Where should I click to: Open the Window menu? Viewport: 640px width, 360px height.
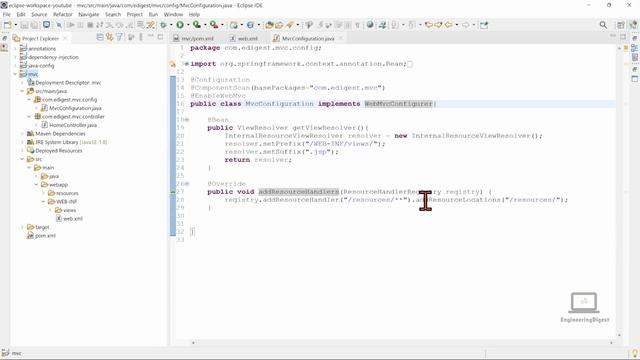coord(173,14)
